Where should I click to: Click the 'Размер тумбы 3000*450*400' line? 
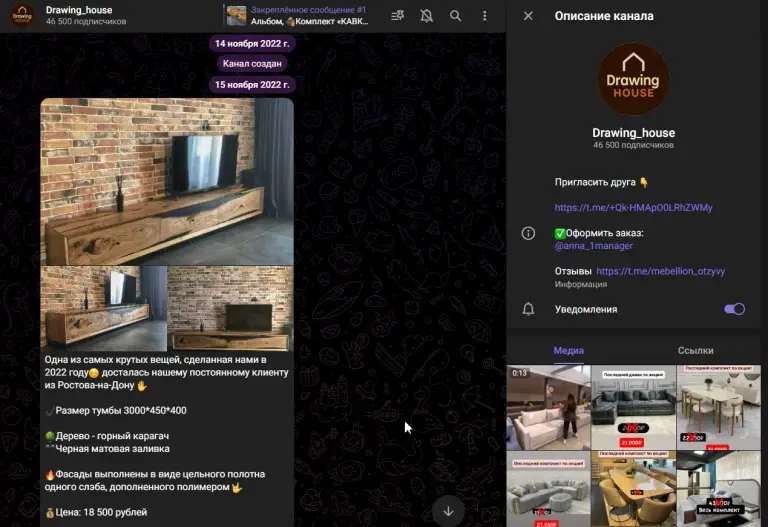click(x=121, y=410)
